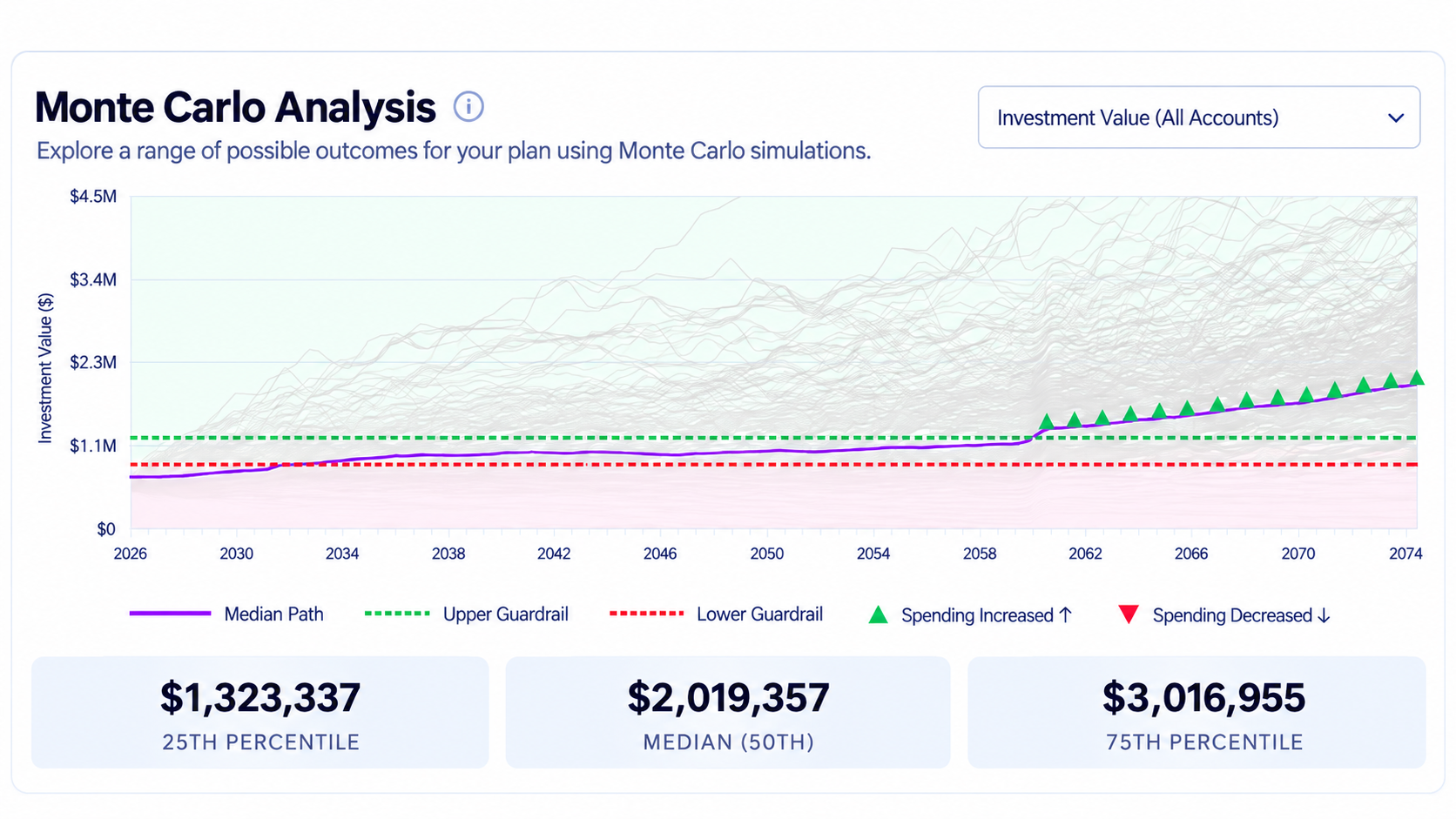Click the 2026 x-axis label

131,554
